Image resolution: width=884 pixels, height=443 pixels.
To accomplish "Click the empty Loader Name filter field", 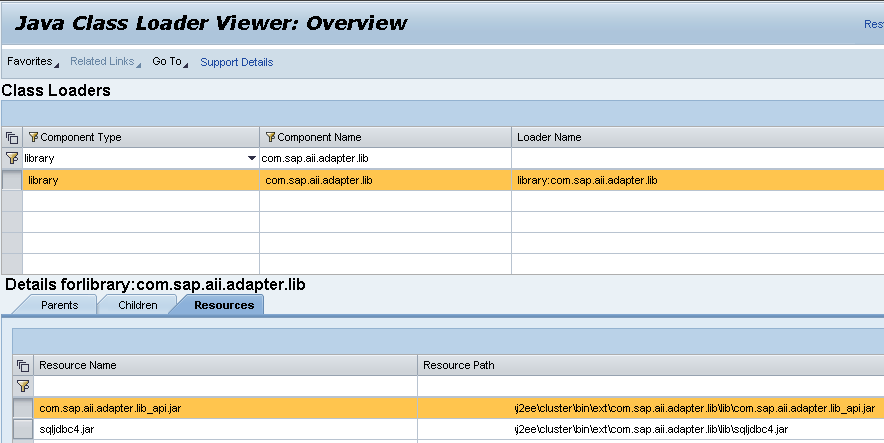I will click(698, 158).
